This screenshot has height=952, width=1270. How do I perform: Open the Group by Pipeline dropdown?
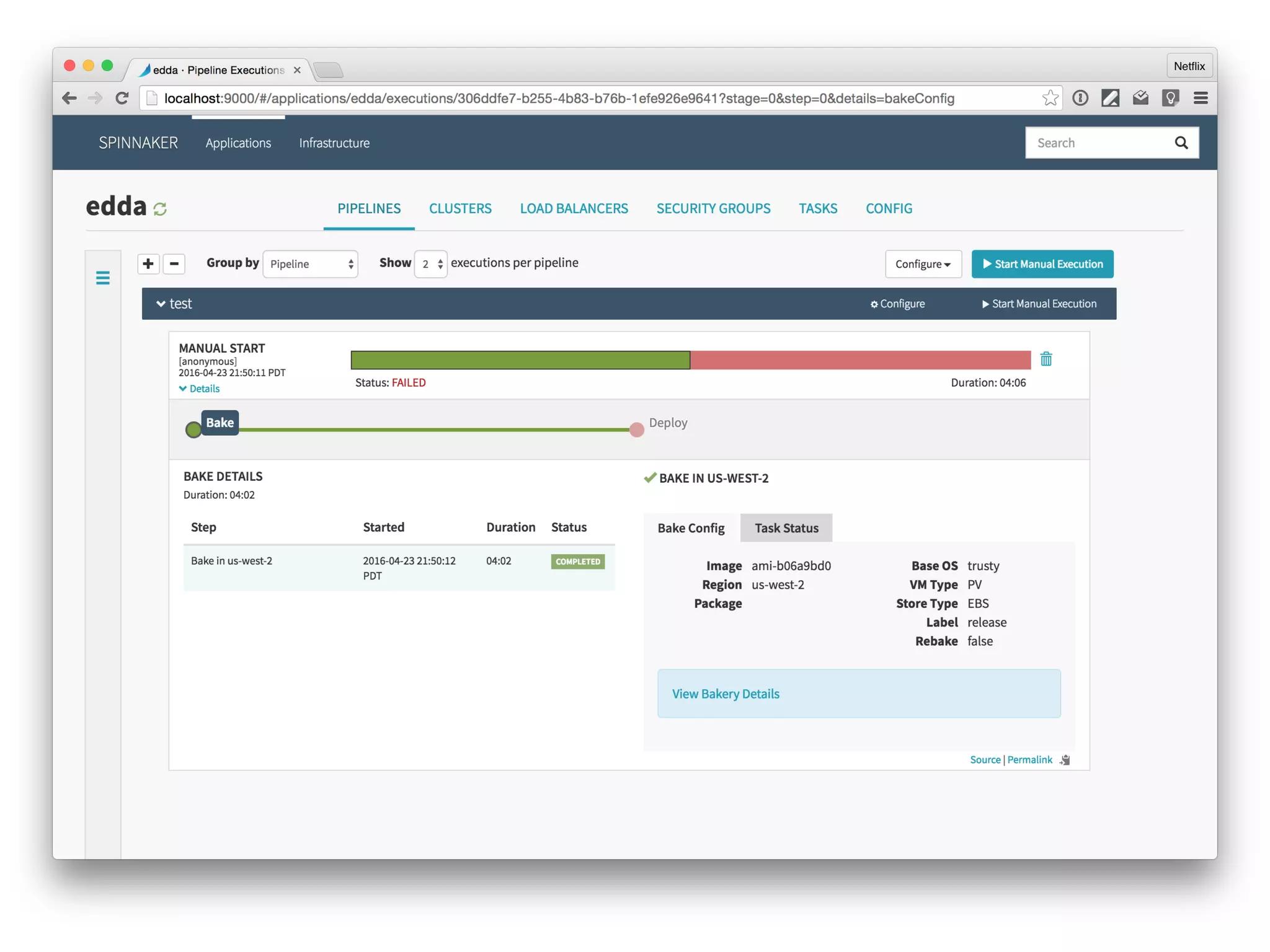click(311, 264)
